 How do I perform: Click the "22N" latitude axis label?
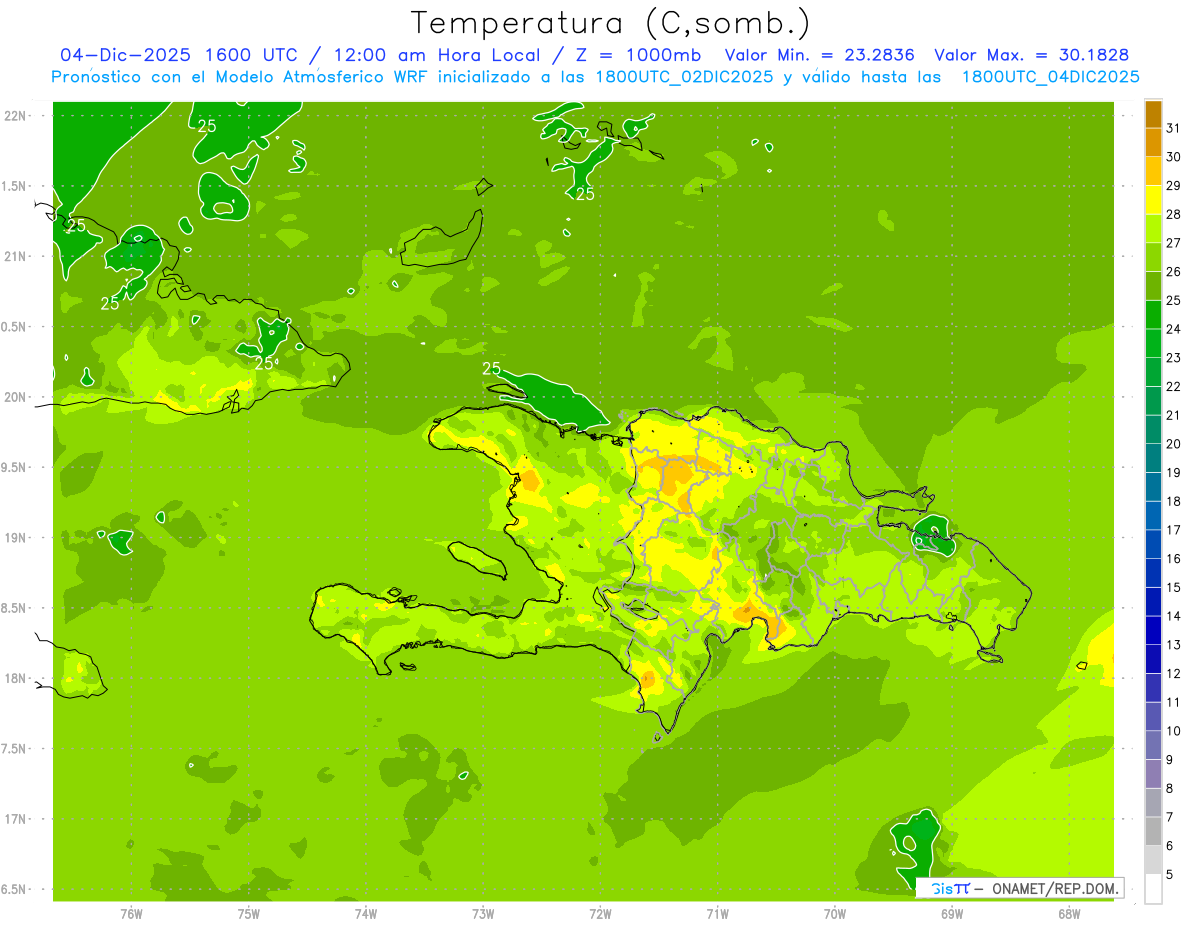(x=17, y=116)
